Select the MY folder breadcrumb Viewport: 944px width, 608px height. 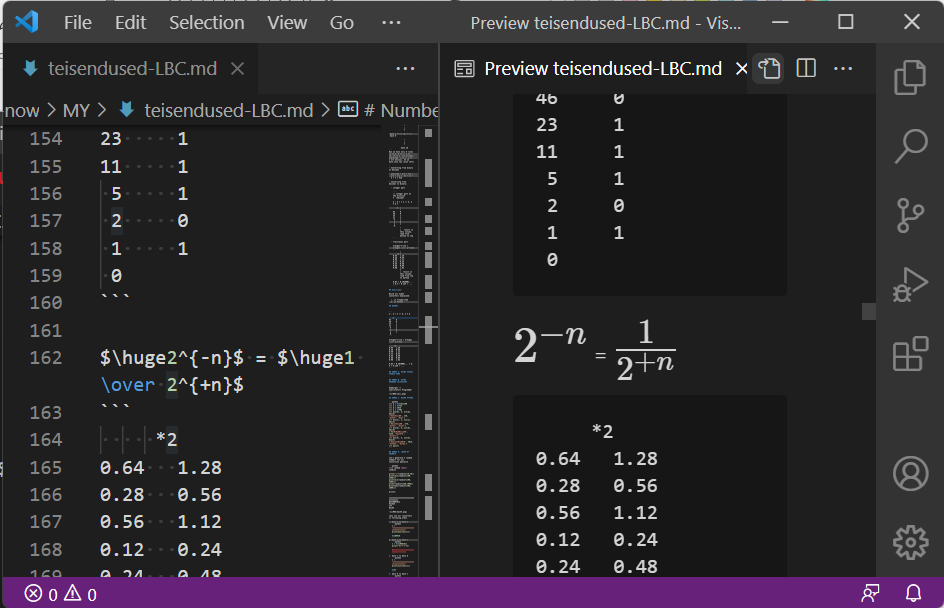(x=76, y=110)
